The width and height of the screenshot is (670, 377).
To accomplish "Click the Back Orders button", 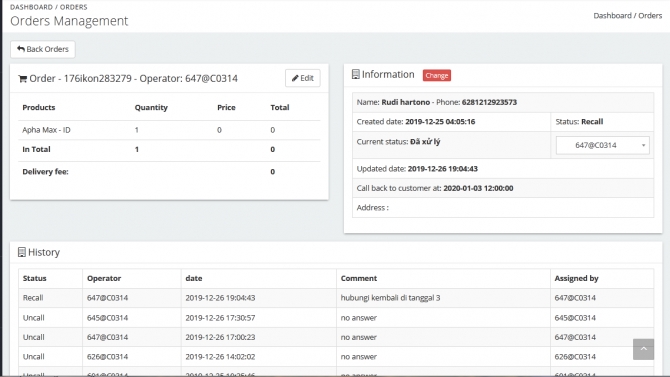I will tap(43, 49).
